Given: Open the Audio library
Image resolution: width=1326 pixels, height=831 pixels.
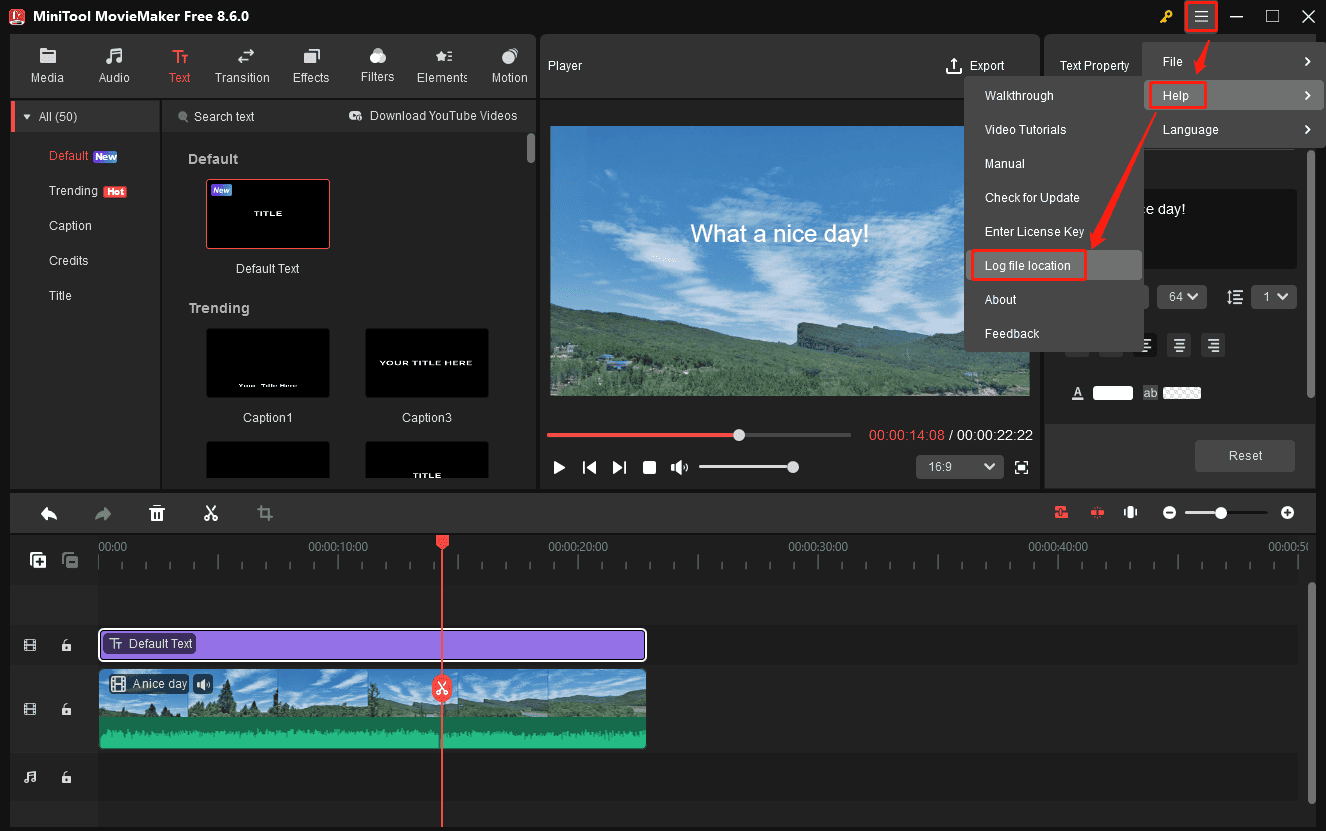Looking at the screenshot, I should [114, 65].
